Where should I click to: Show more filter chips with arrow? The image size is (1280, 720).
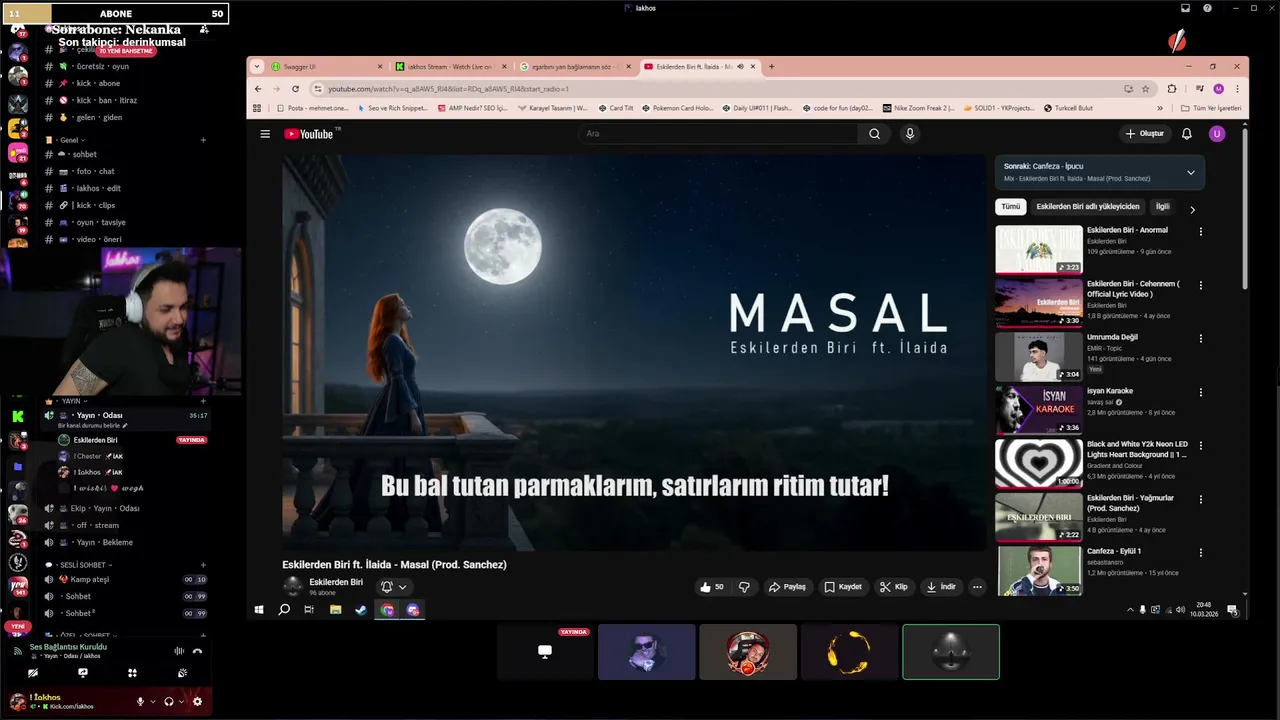pyautogui.click(x=1192, y=209)
